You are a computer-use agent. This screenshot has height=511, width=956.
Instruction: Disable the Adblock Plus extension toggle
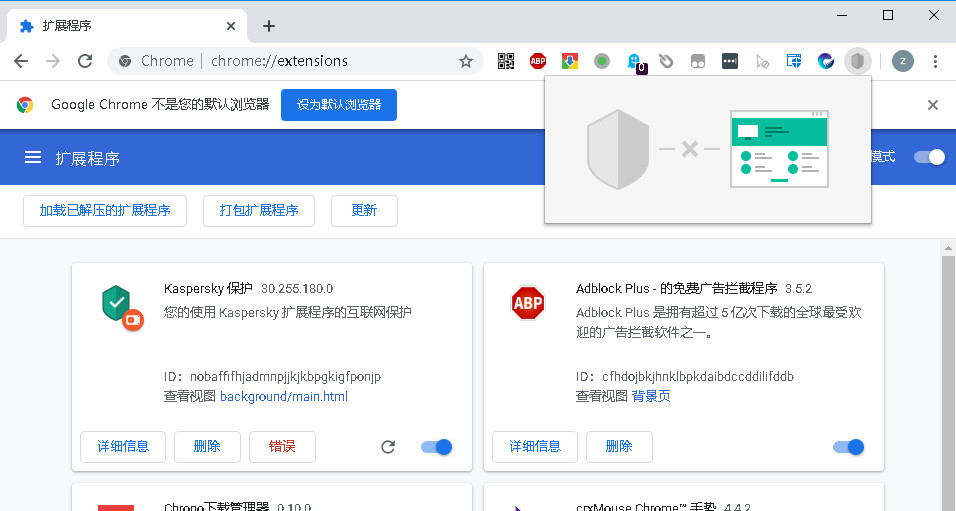(x=849, y=447)
